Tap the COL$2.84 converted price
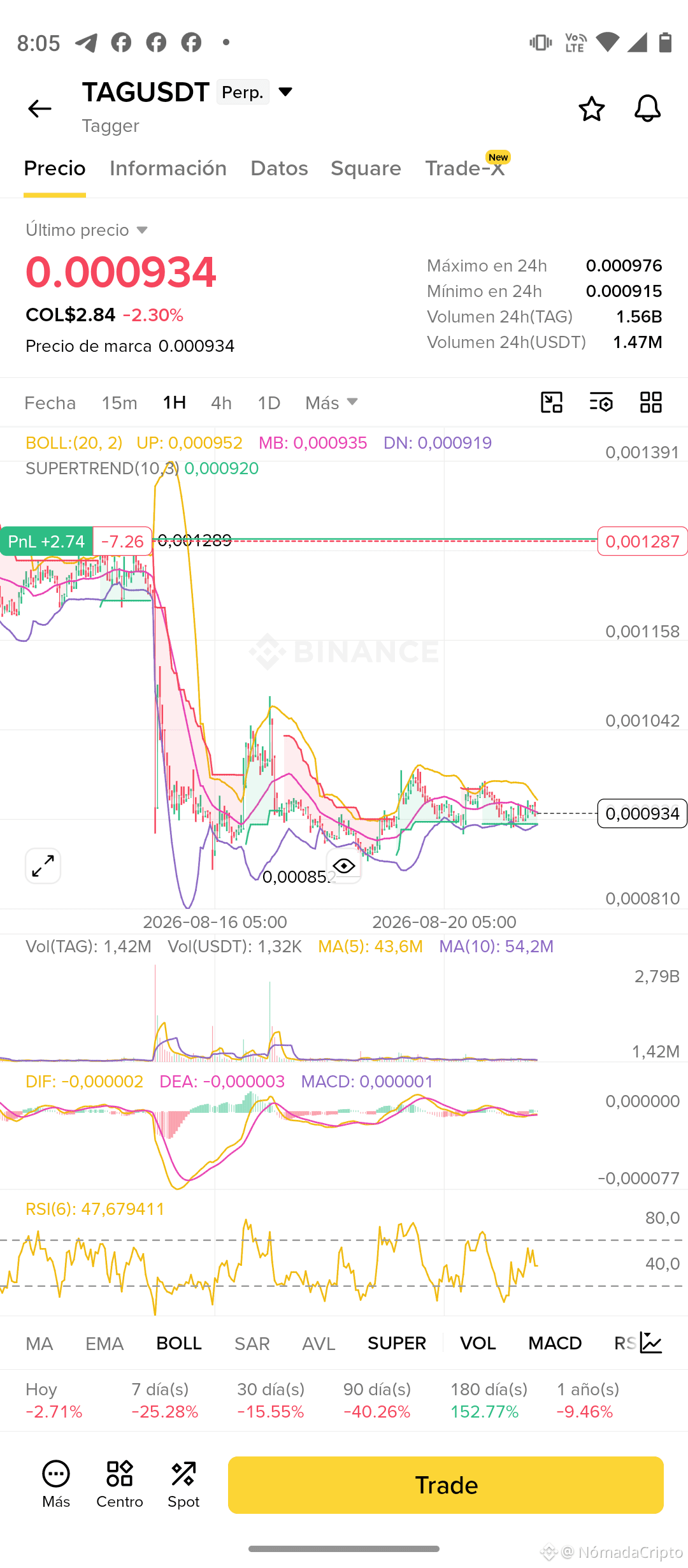The width and height of the screenshot is (688, 1568). point(71,315)
